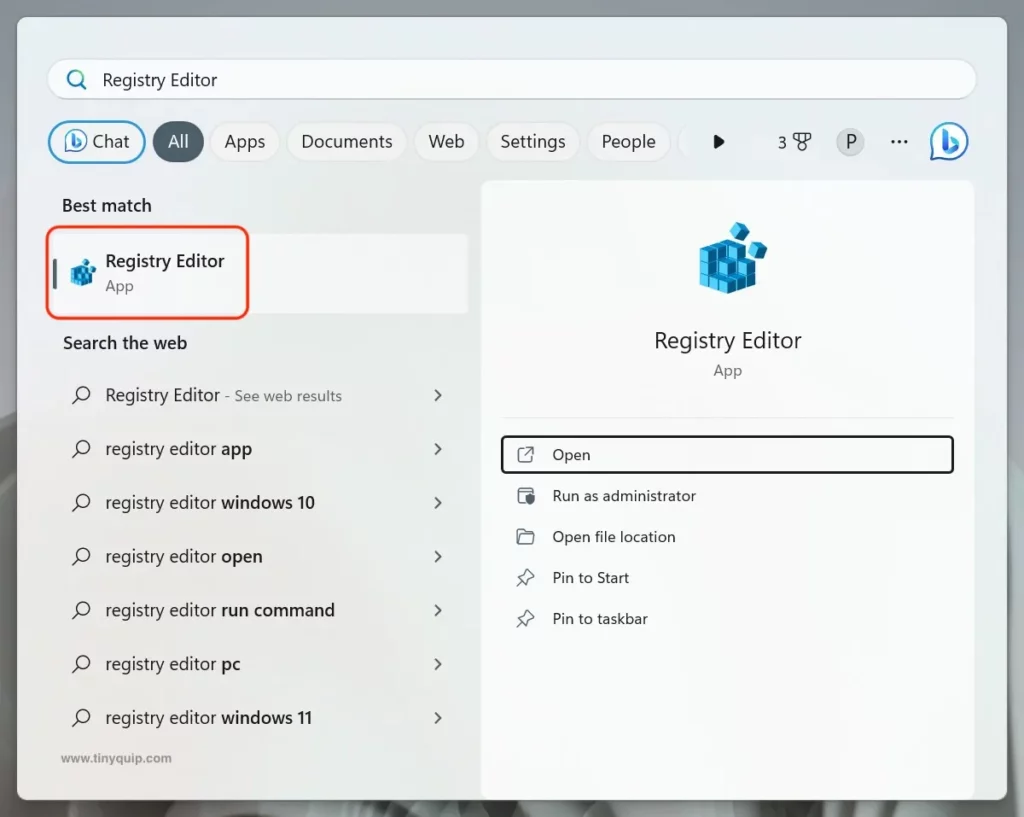The width and height of the screenshot is (1024, 817).
Task: Open the three-dots more options menu
Action: tap(899, 142)
